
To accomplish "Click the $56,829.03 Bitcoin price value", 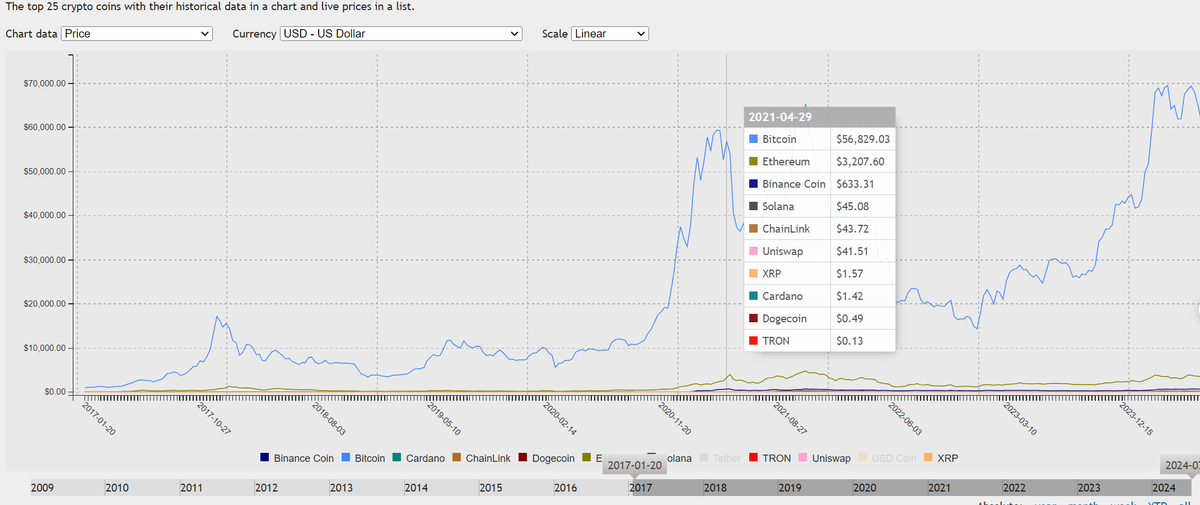I will [x=862, y=139].
